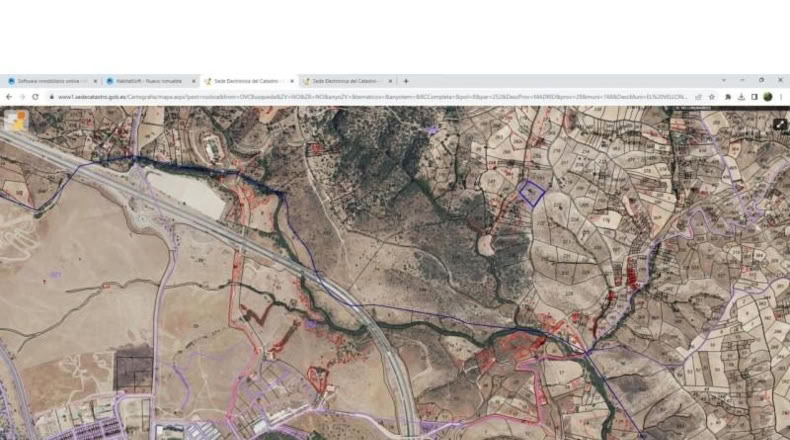Open a new browser tab
790x440 pixels.
406,81
